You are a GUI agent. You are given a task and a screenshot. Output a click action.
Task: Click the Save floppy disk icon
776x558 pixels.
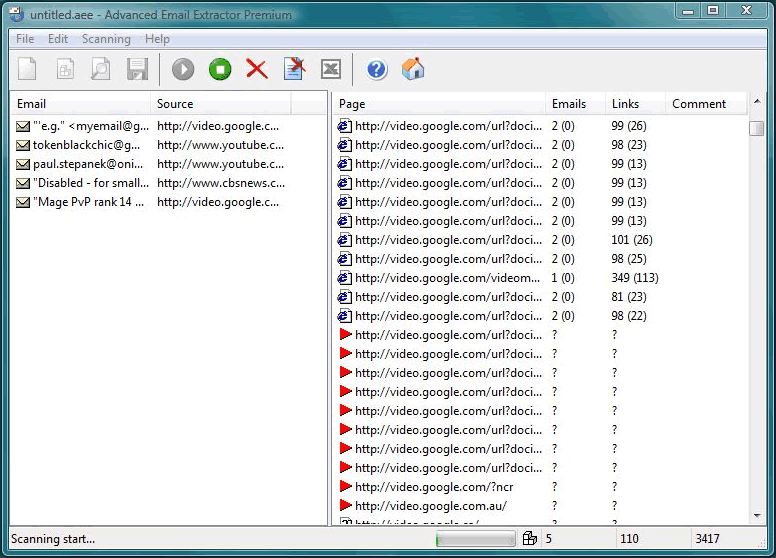coord(137,69)
